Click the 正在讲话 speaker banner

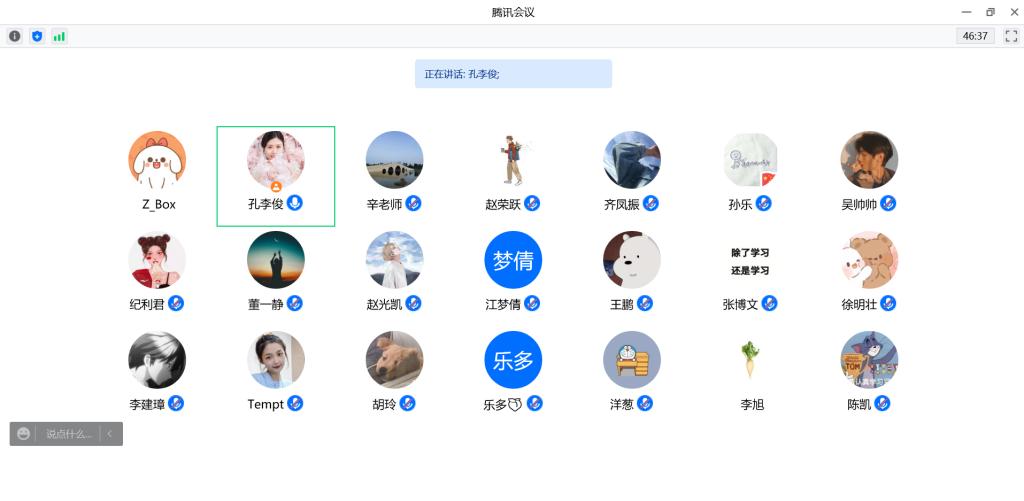coord(513,74)
